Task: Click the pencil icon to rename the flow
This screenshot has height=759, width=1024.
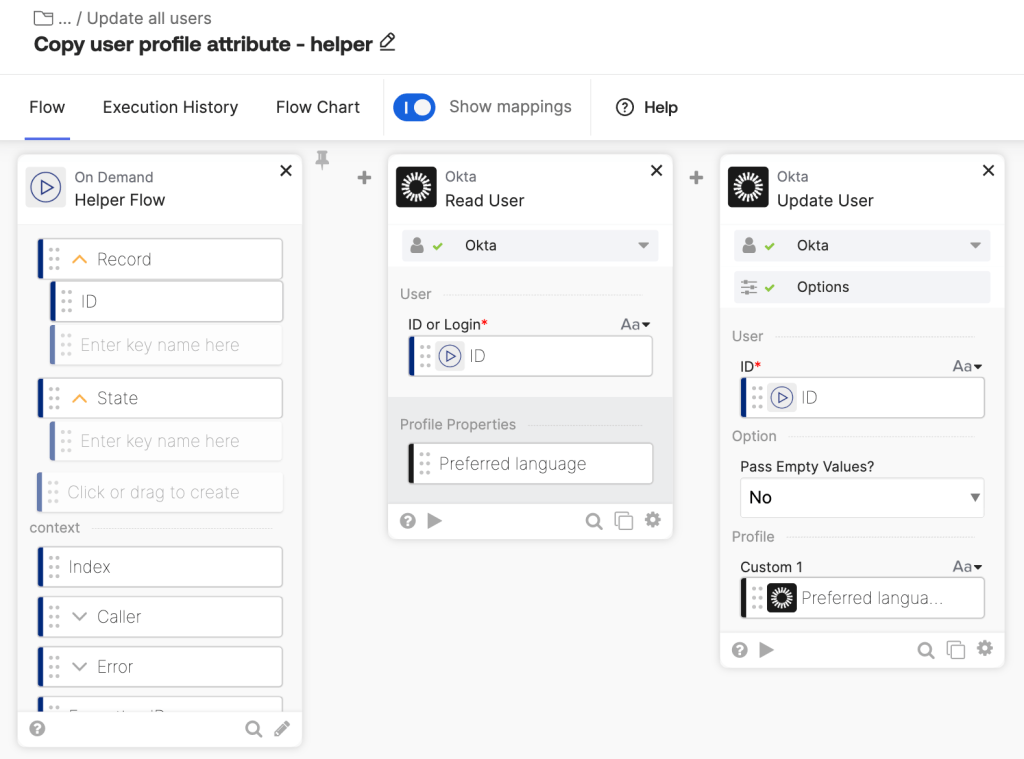Action: pos(388,44)
